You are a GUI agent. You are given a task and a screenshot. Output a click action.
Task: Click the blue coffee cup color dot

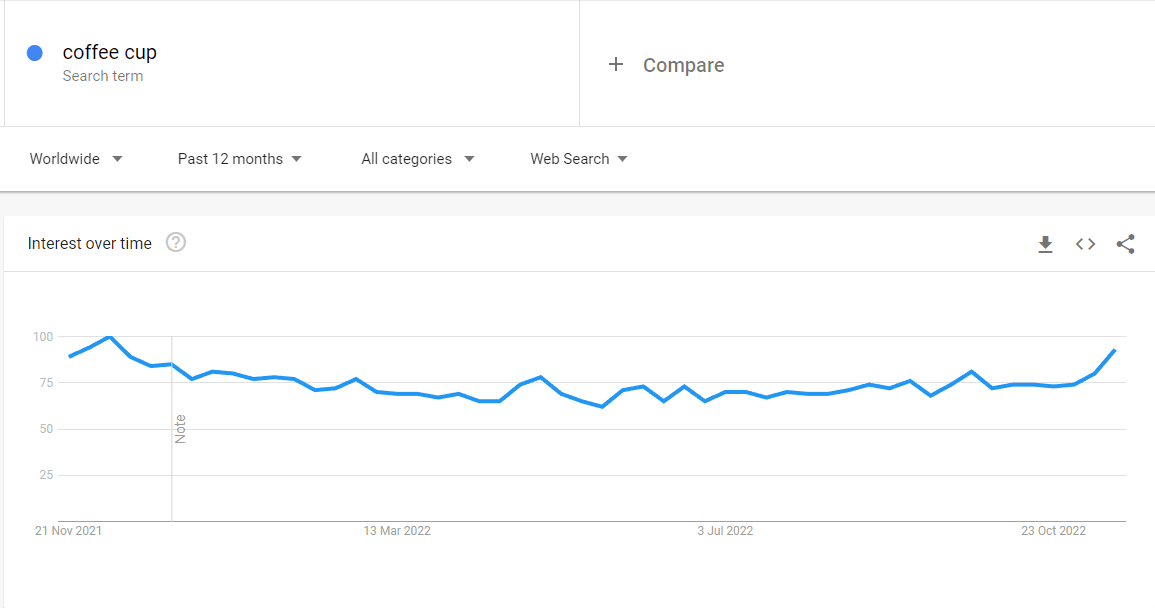(x=35, y=53)
